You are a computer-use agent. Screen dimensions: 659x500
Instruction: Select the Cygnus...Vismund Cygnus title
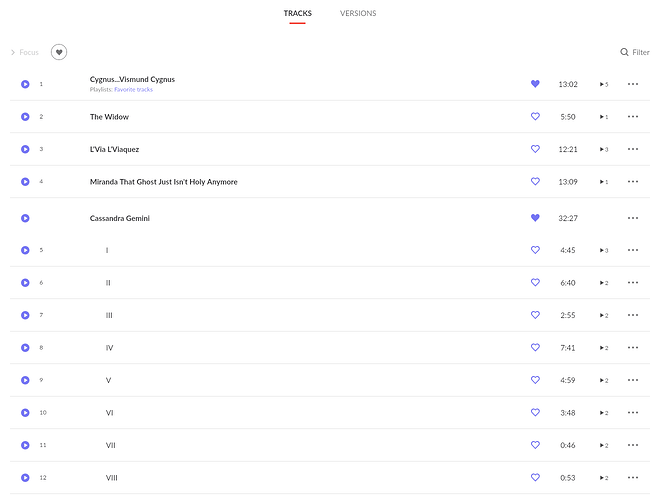point(132,79)
